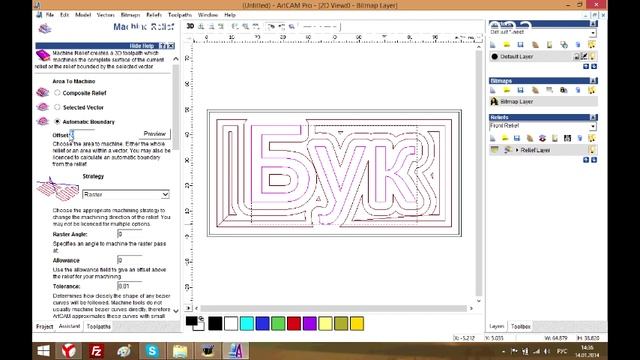Open the Front Relief dropdown
The image size is (640, 360).
[x=593, y=126]
